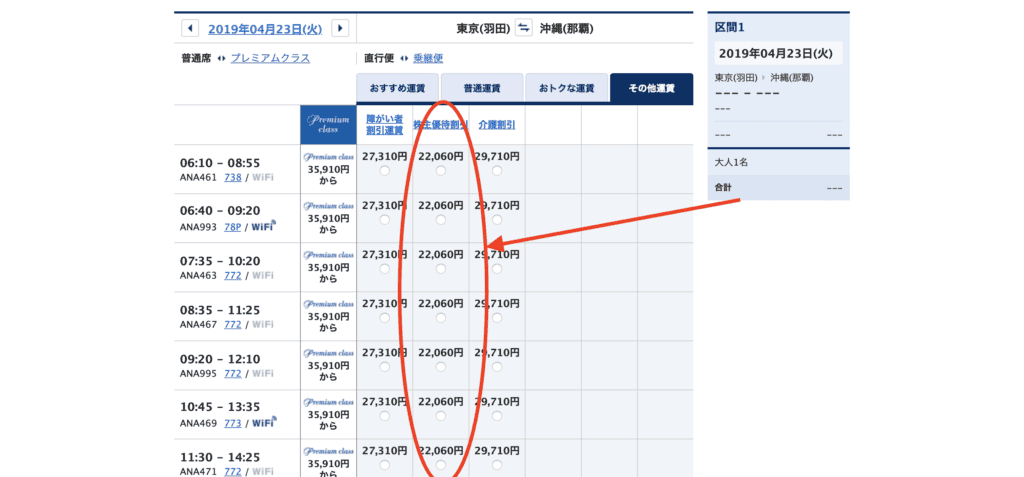Select 22,060円 fare for ANA993 flight

coord(441,220)
